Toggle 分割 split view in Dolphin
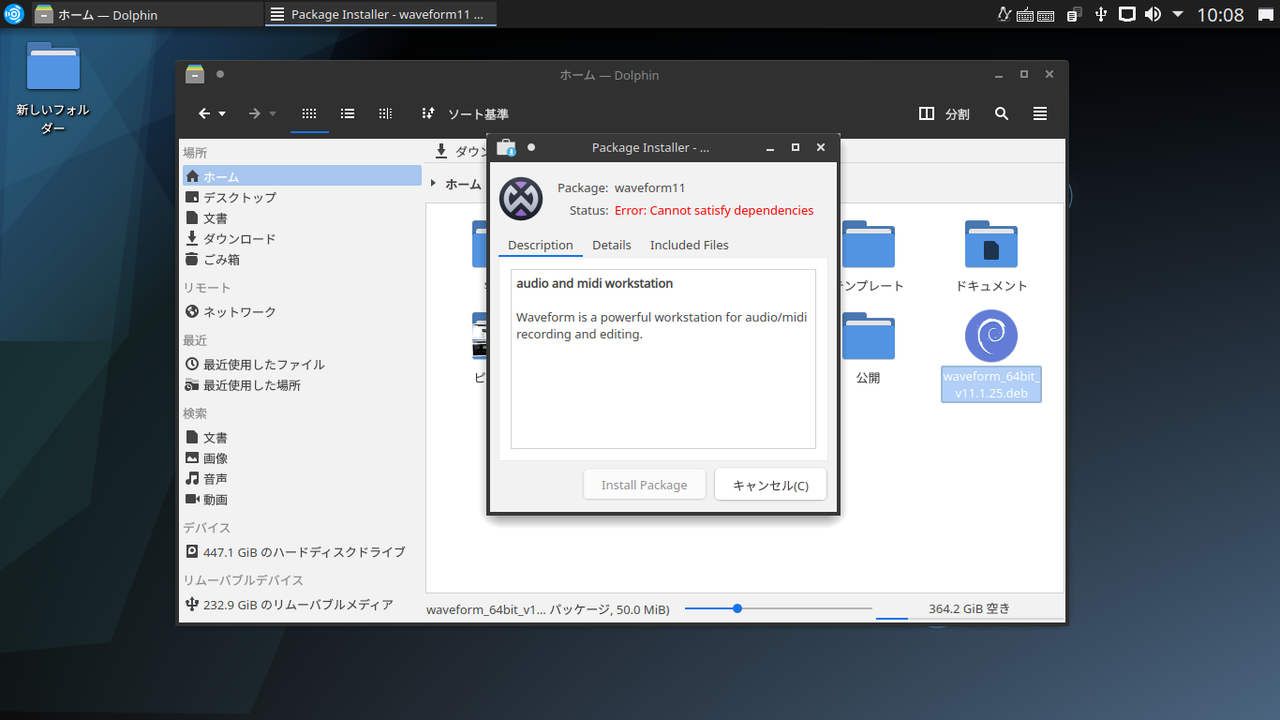 tap(944, 113)
